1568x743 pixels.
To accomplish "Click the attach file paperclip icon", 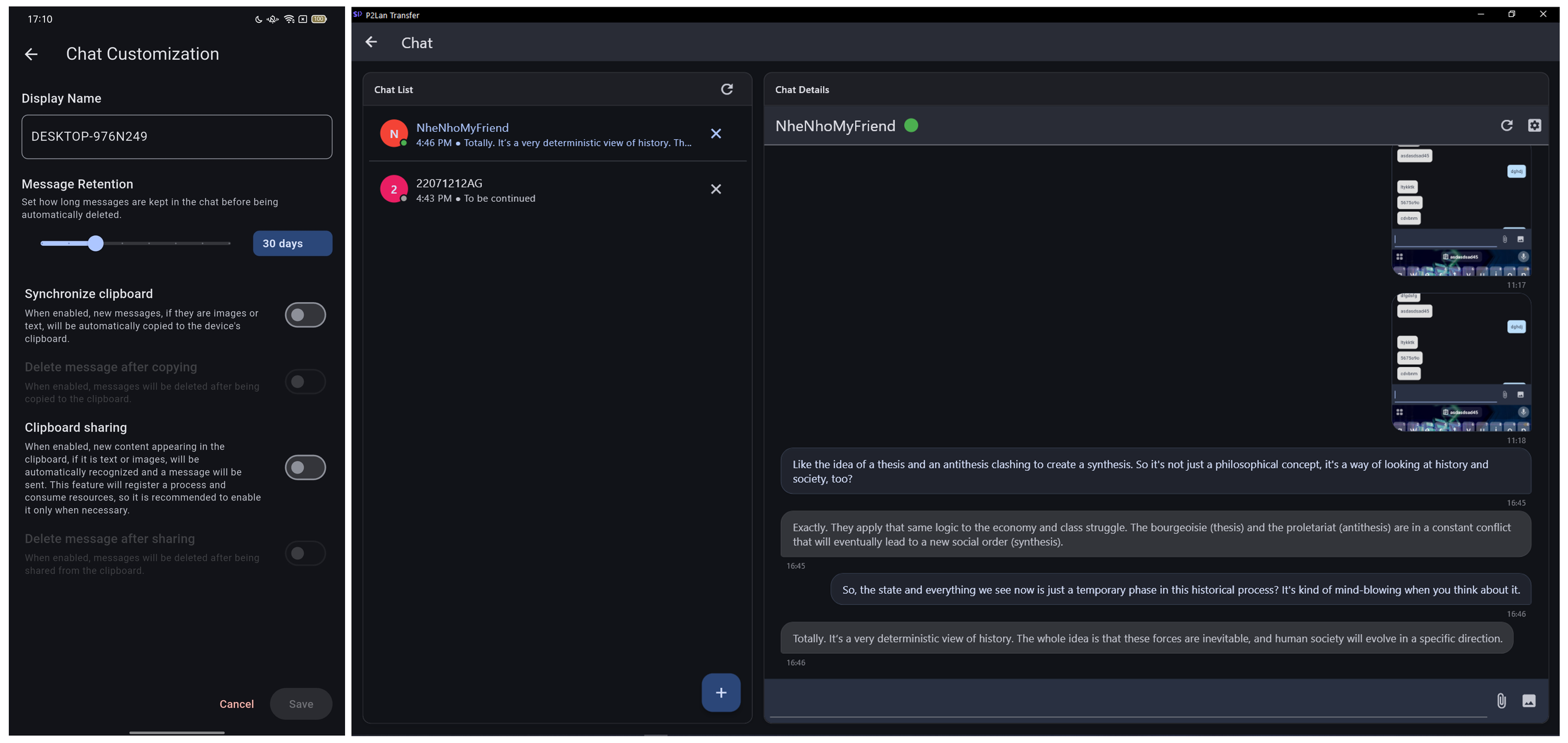I will tap(1501, 700).
